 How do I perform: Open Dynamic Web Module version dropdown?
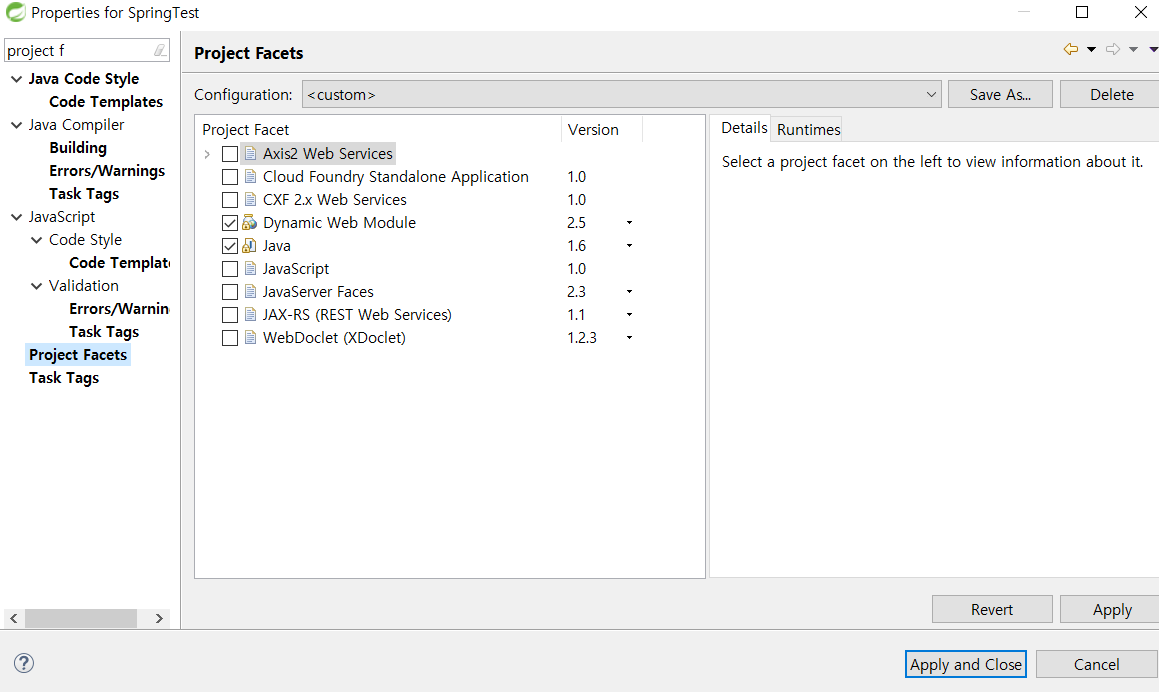629,223
